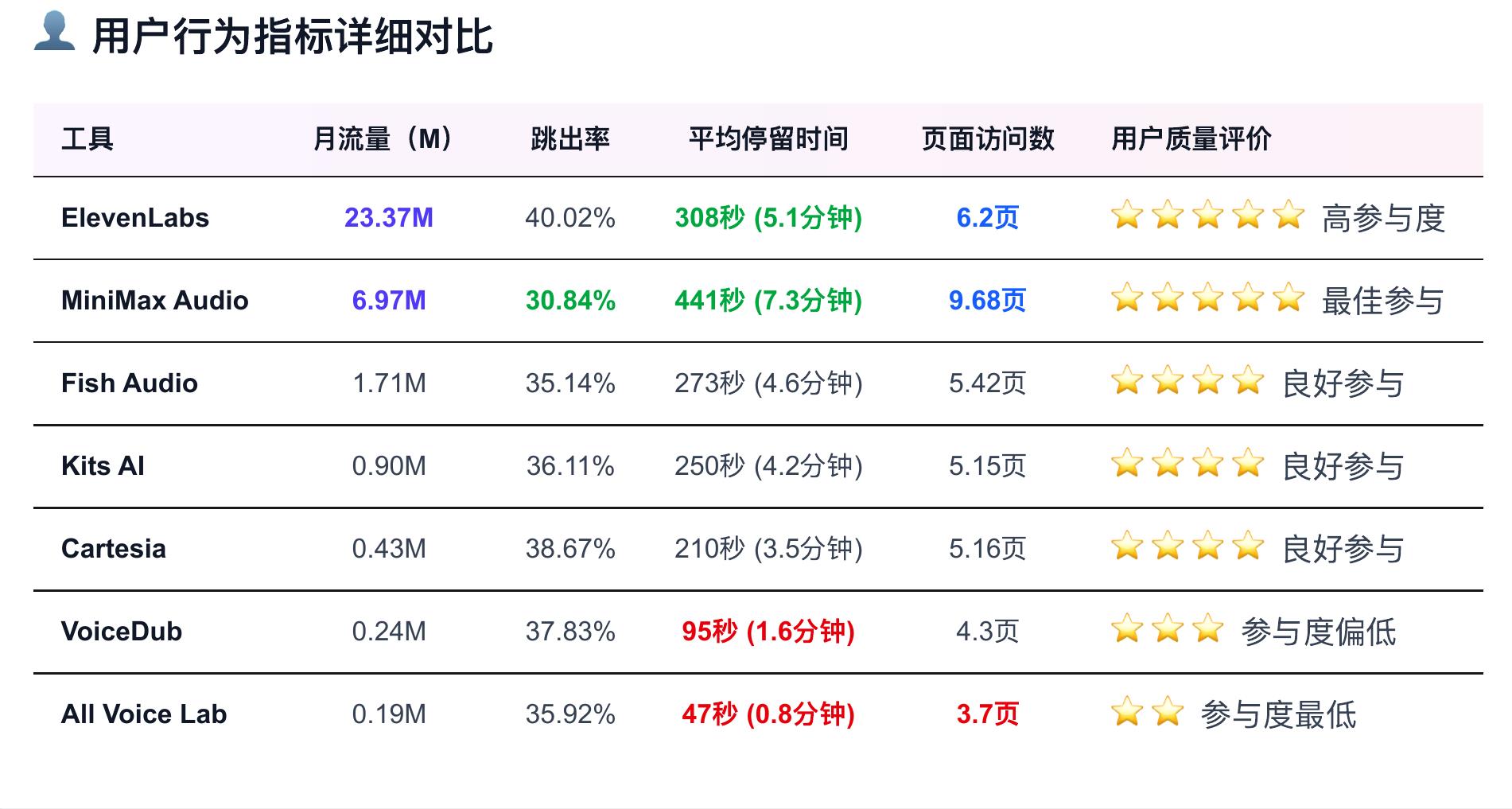Click the 5.16页 page count
1512x809 pixels.
tap(988, 549)
